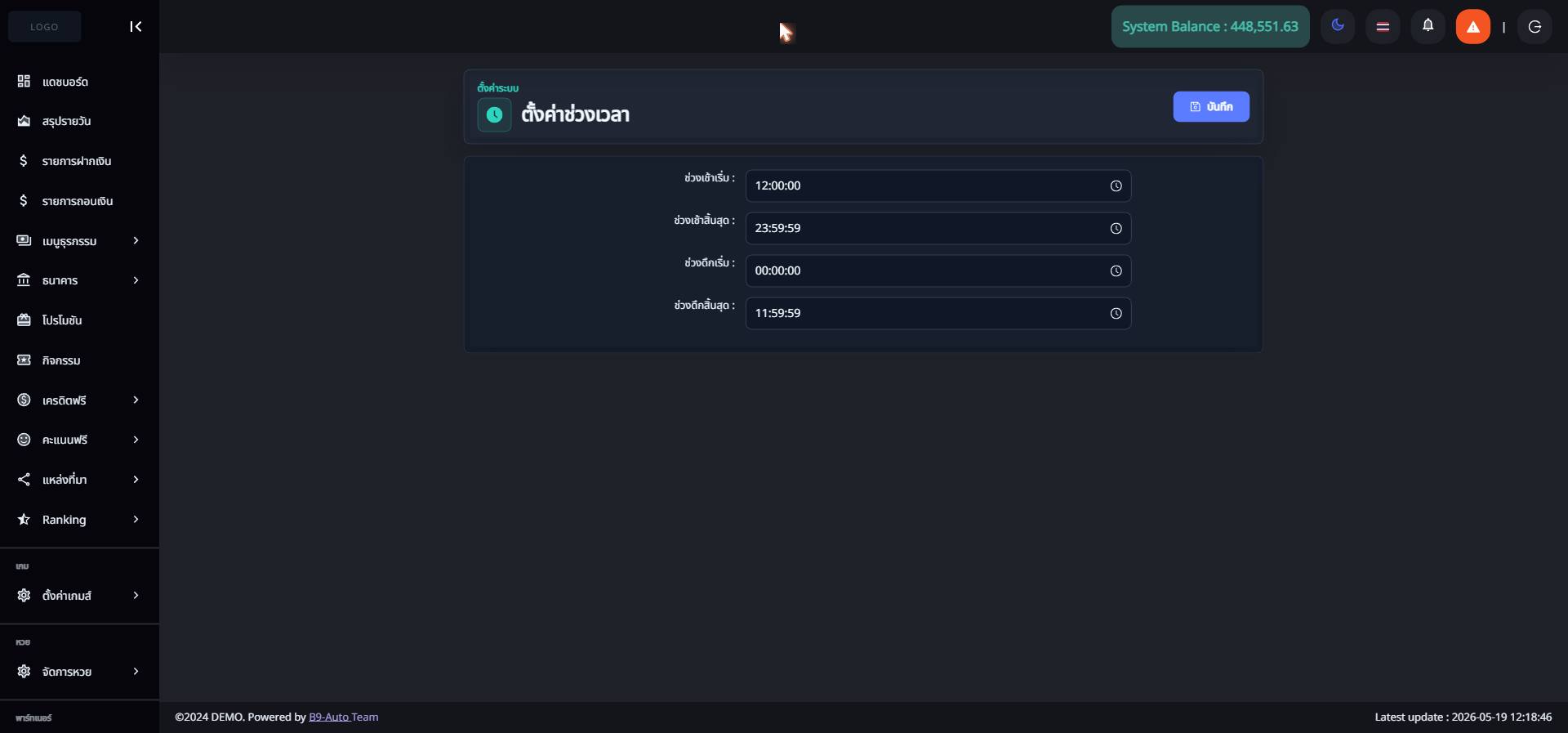Click the จัดการหวย gear icon
The image size is (1568, 733).
point(24,671)
